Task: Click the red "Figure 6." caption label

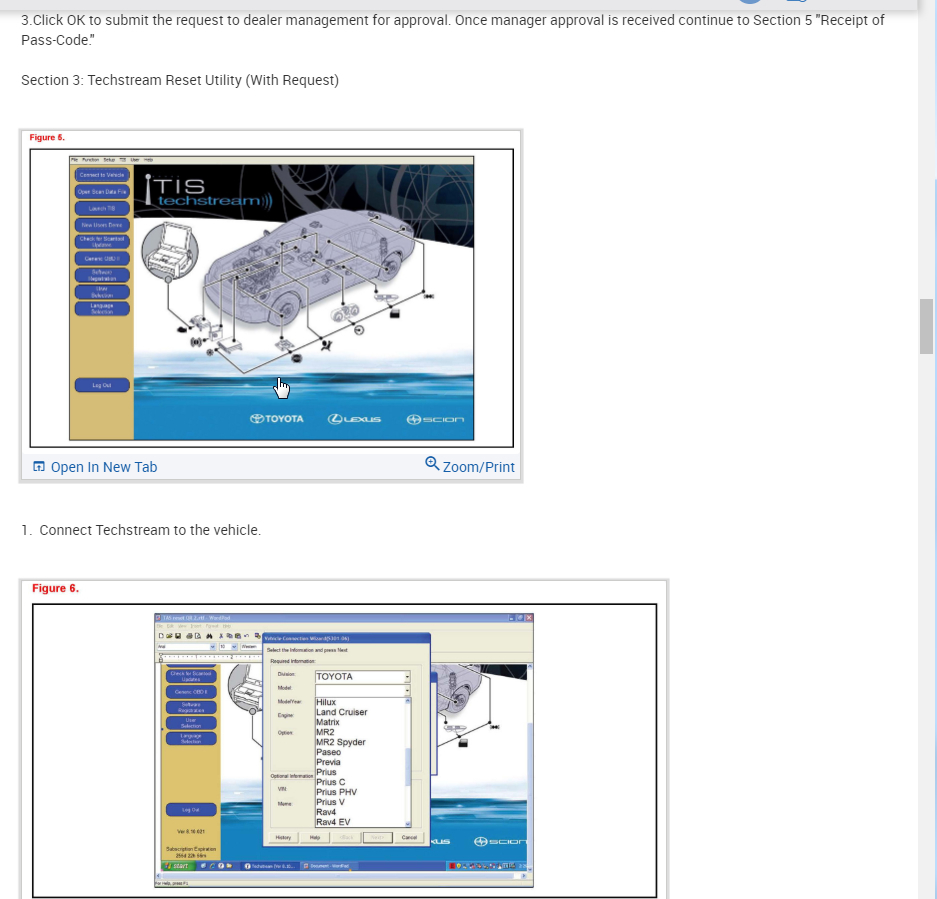Action: (56, 588)
